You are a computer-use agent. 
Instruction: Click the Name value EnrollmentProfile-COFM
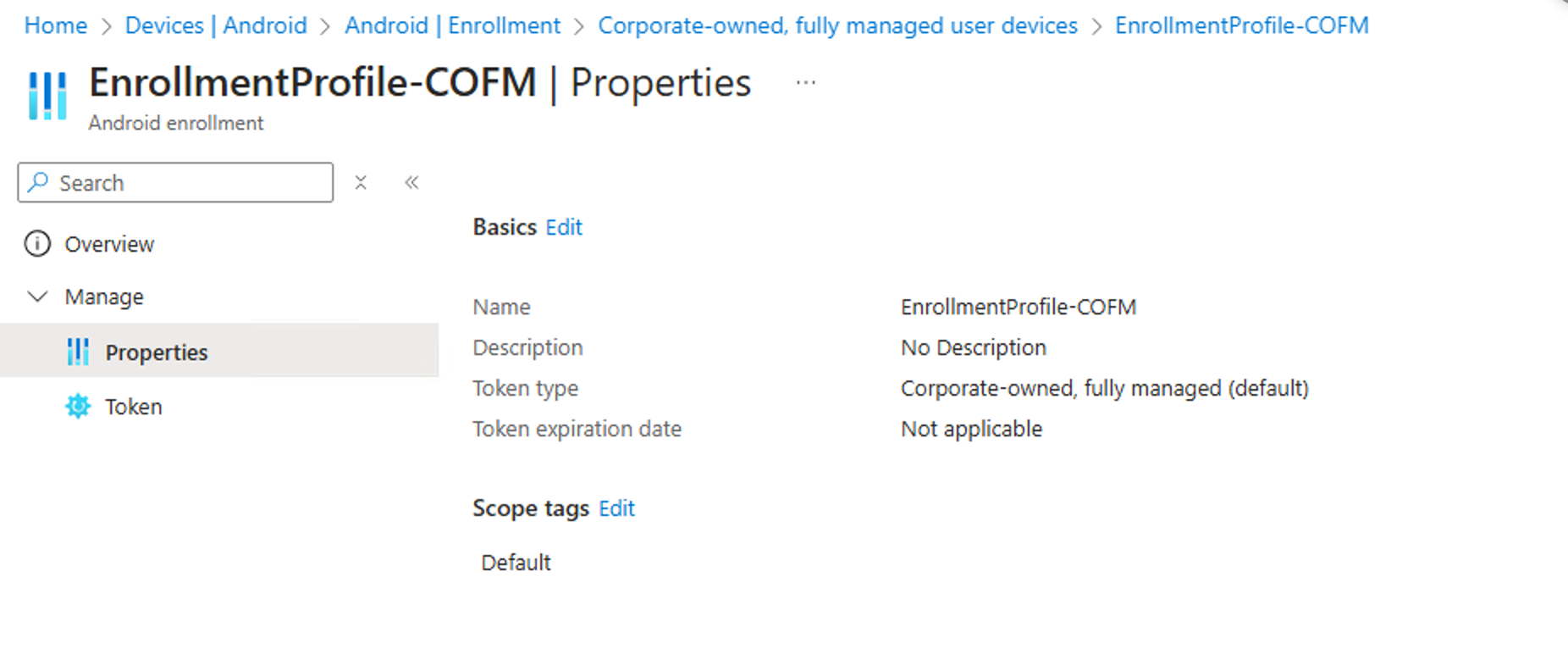1019,307
